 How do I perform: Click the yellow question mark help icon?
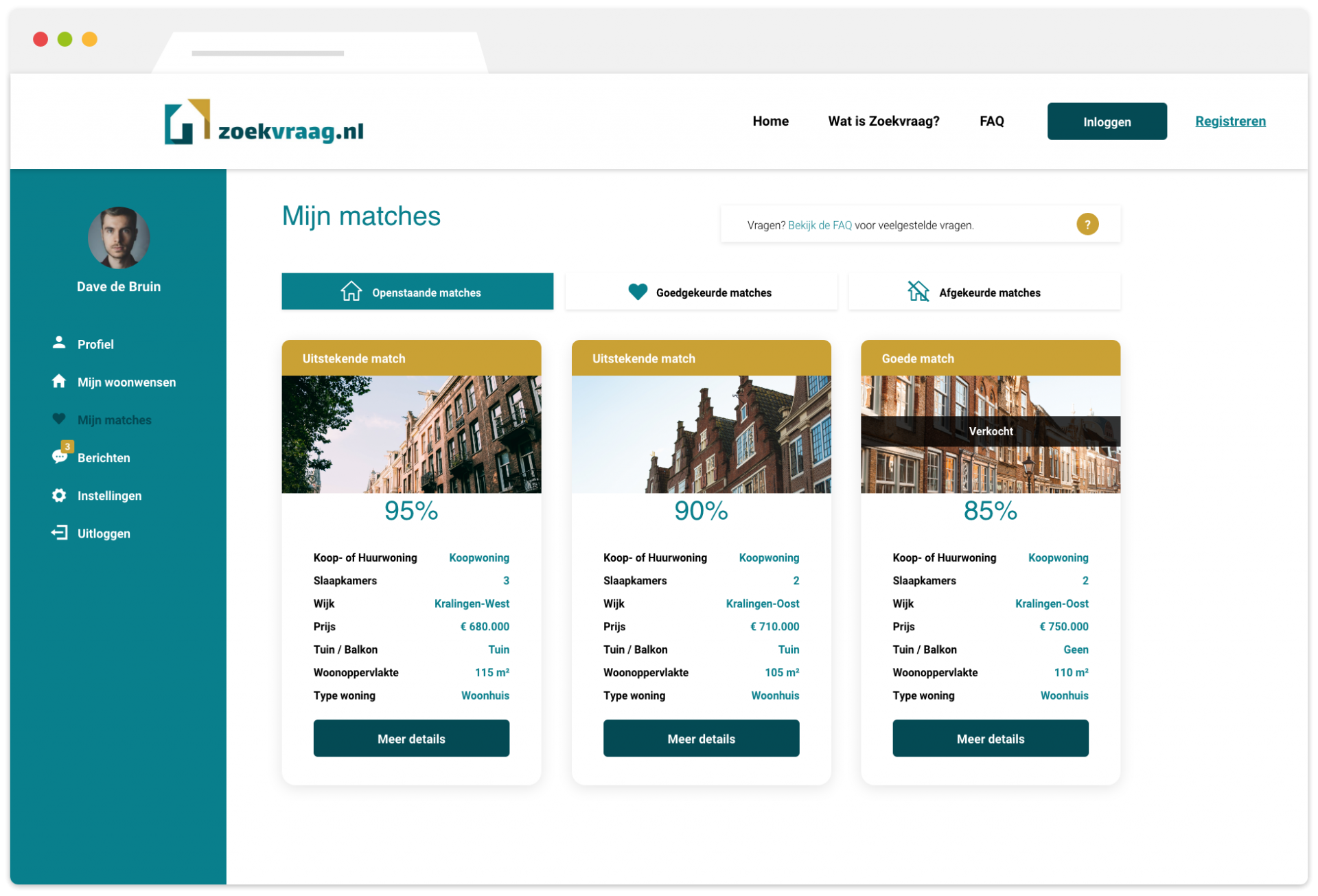coord(1087,224)
